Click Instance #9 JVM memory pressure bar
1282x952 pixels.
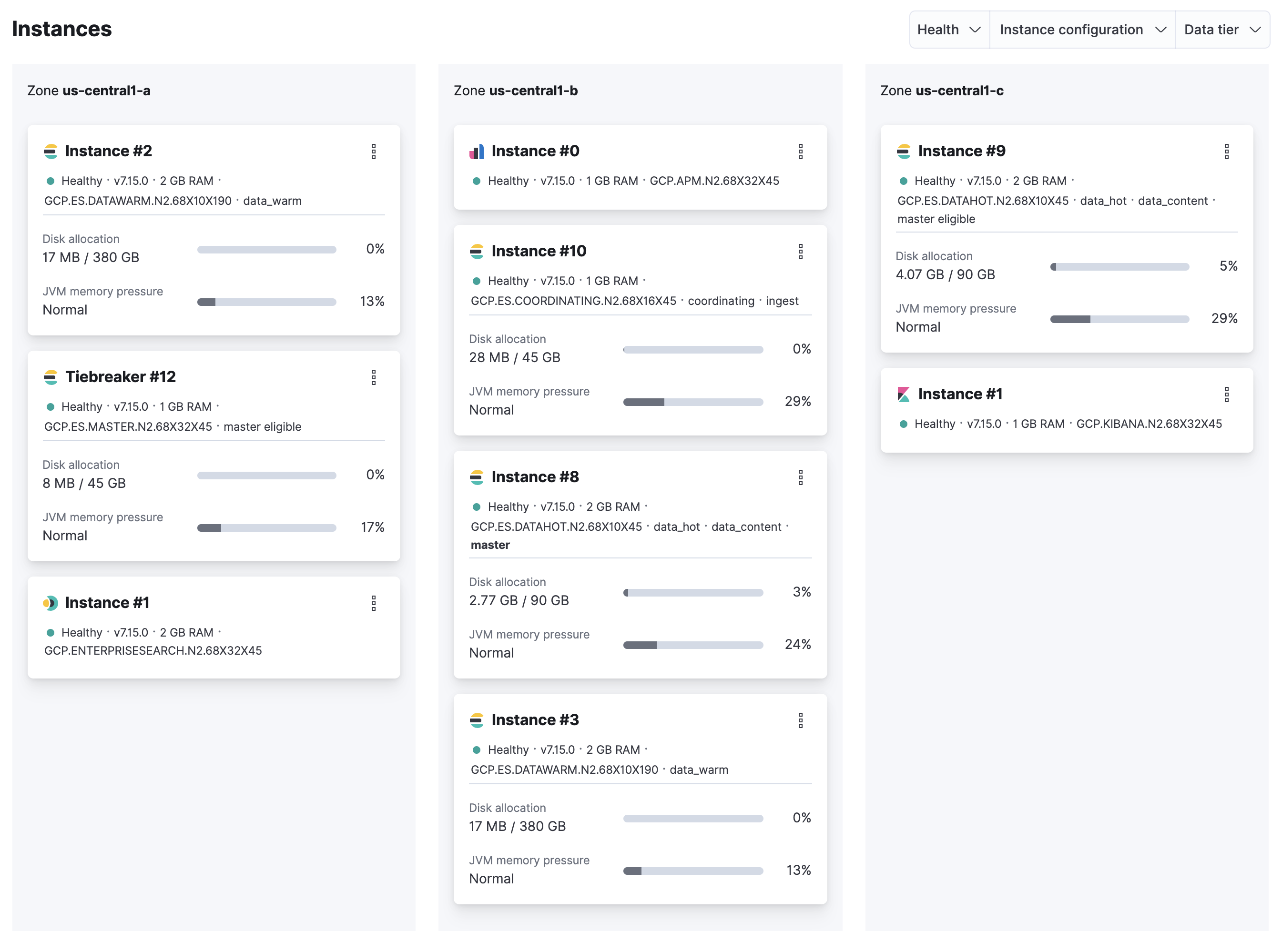click(1119, 319)
